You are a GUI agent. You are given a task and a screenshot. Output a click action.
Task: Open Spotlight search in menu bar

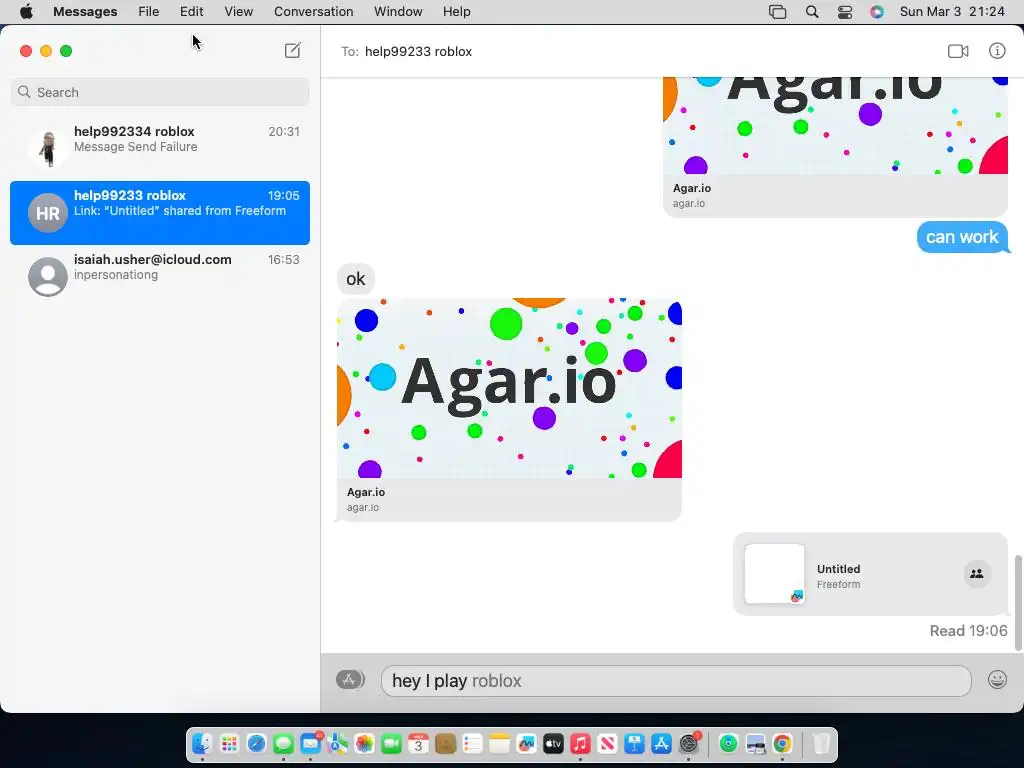tap(812, 12)
